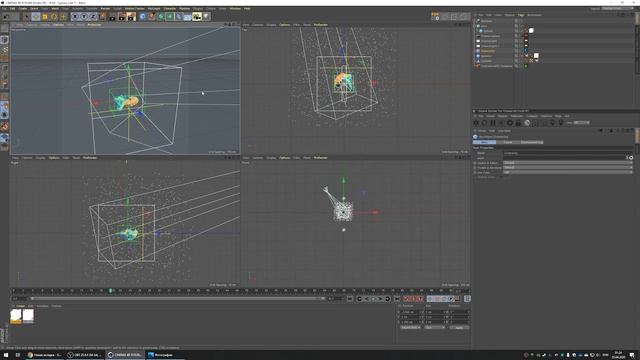Open the MoGraph menu
The height and width of the screenshot is (360, 640).
pos(154,9)
